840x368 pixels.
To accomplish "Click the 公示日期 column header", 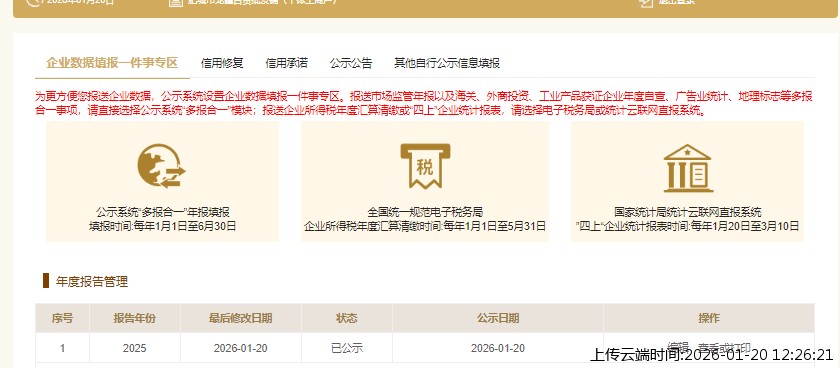I will click(x=498, y=318).
